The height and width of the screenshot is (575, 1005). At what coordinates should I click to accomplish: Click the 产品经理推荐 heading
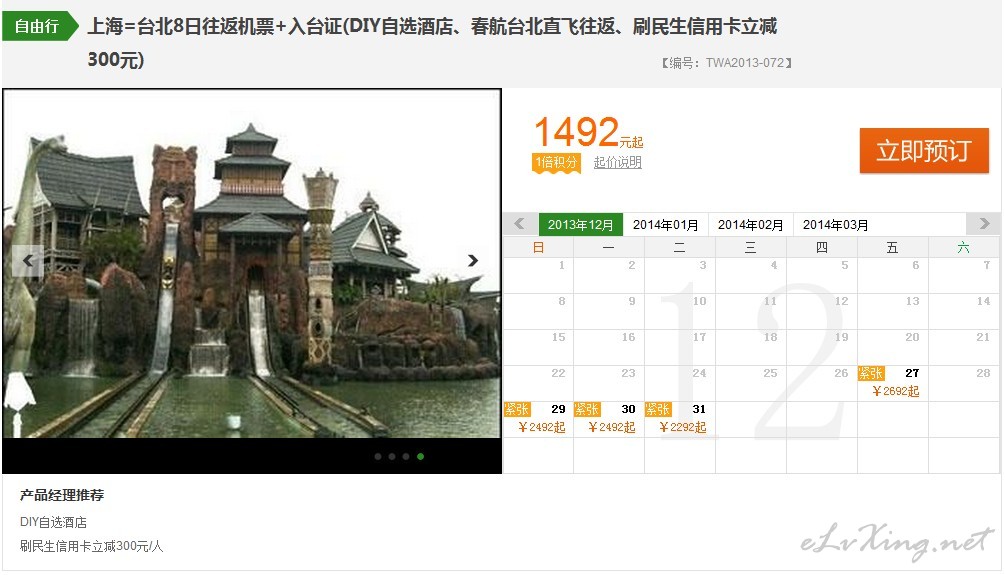point(62,495)
